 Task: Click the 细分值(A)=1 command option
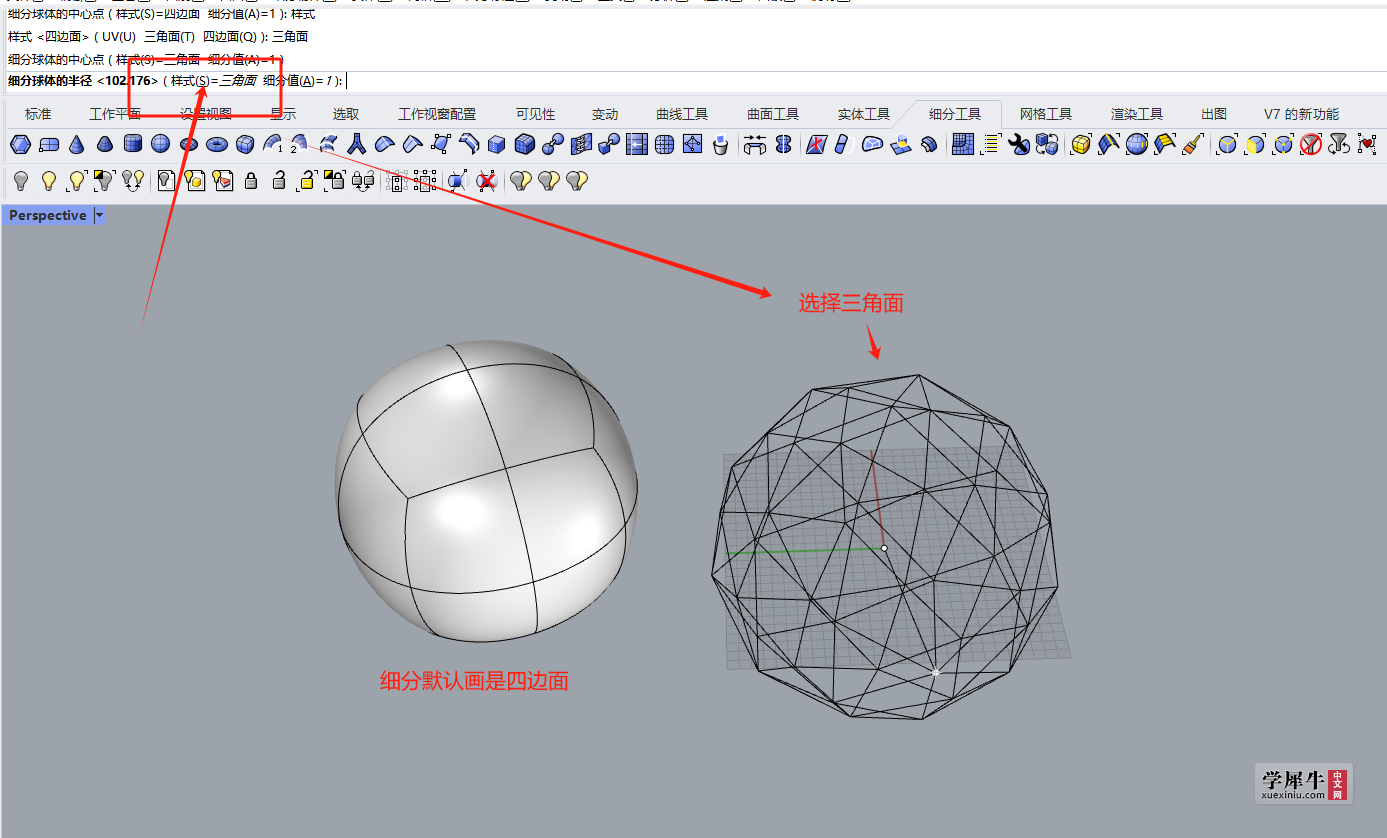(x=297, y=80)
